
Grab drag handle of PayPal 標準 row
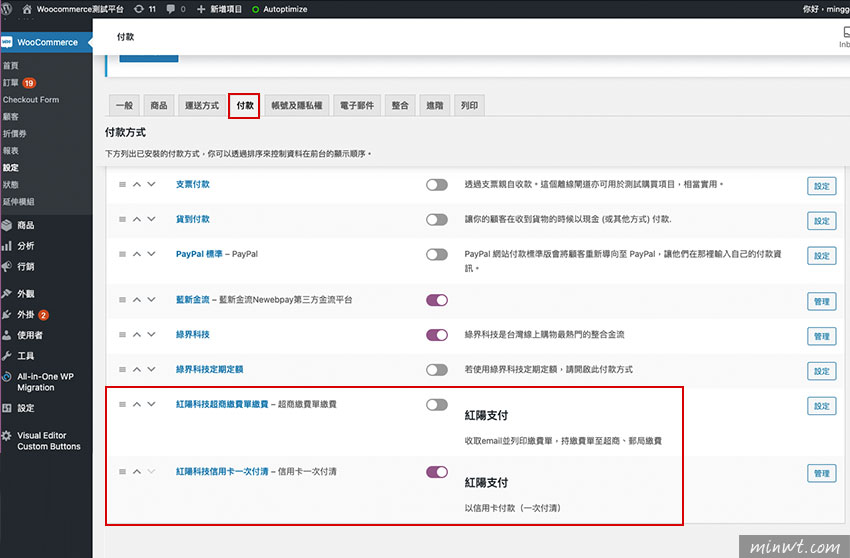tap(123, 254)
